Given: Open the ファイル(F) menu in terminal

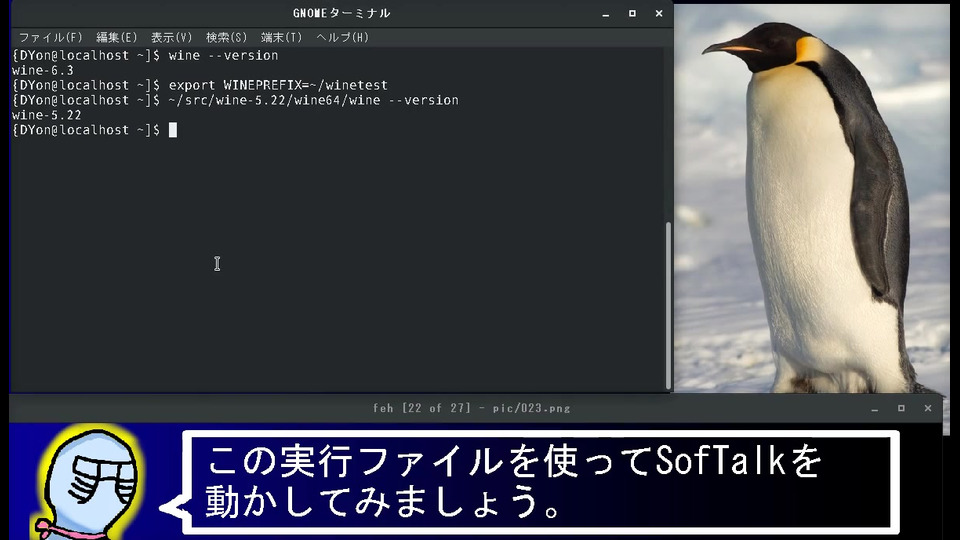Looking at the screenshot, I should coord(50,37).
